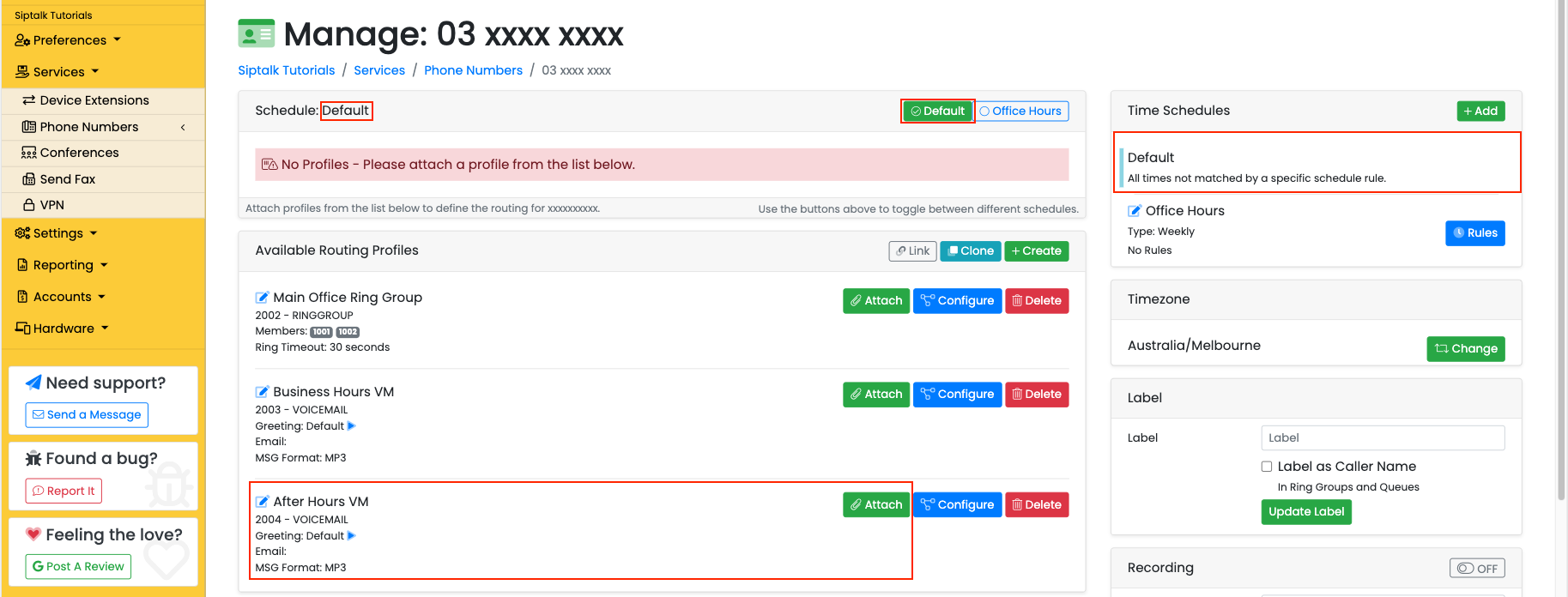The height and width of the screenshot is (597, 1568).
Task: Click the heart icon beside Feeling the love
Action: 33,534
